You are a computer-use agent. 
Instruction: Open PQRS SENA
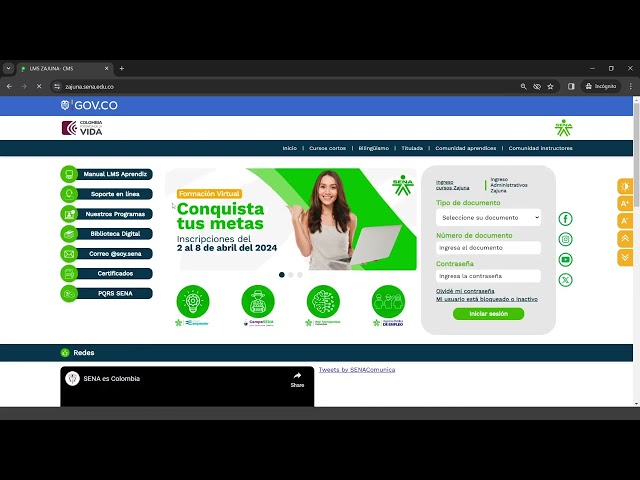click(x=107, y=293)
